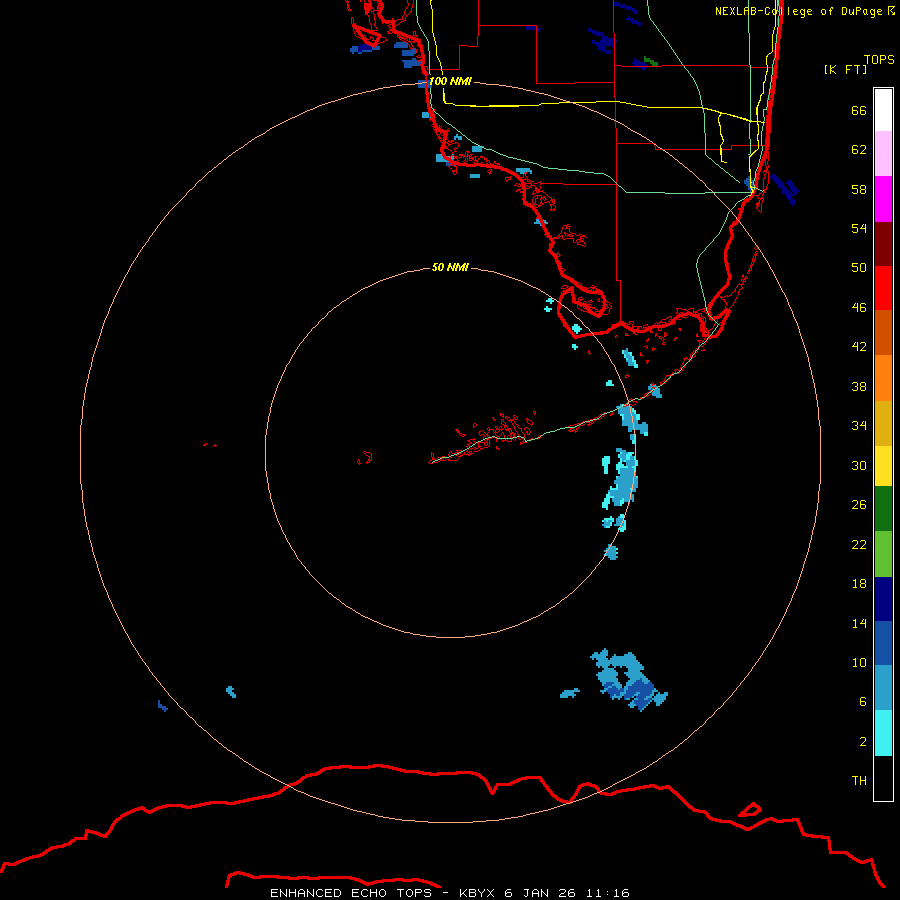
Task: Select the 'KBYX' radar site identifier
Action: (476, 893)
